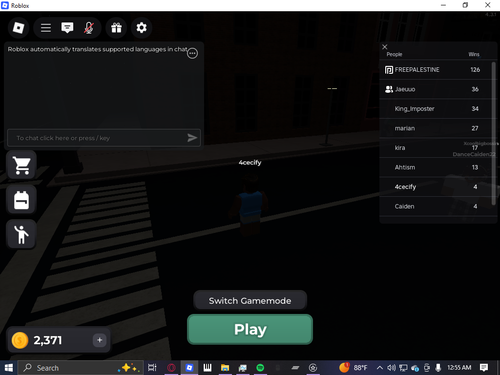Open the weather 88°F taskbar widget

point(353,368)
